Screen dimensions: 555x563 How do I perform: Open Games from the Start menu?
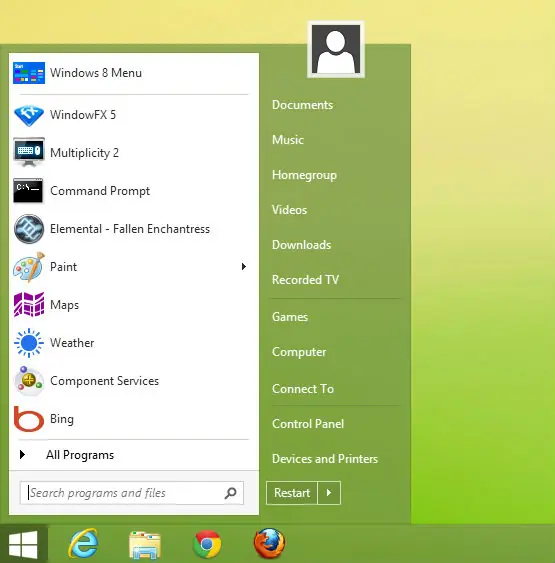tap(290, 317)
